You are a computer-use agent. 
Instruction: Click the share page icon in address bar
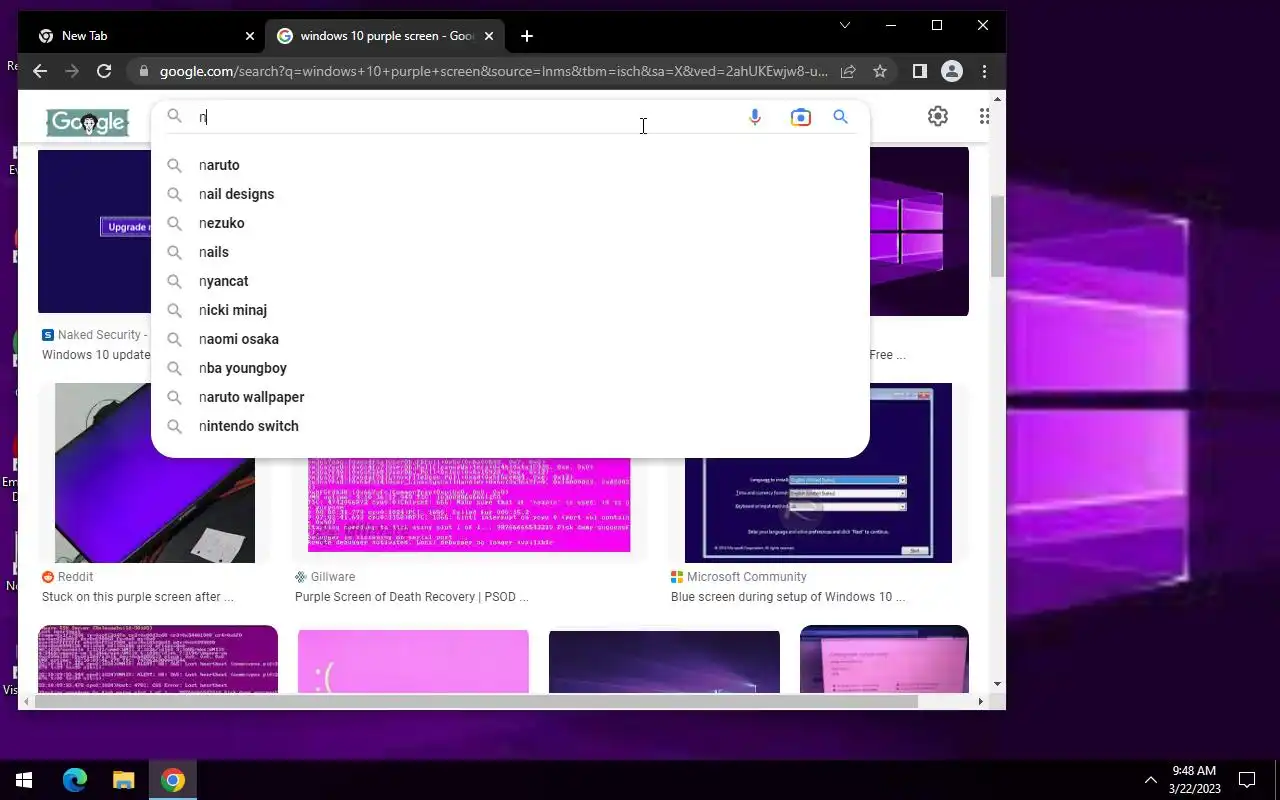(x=848, y=71)
